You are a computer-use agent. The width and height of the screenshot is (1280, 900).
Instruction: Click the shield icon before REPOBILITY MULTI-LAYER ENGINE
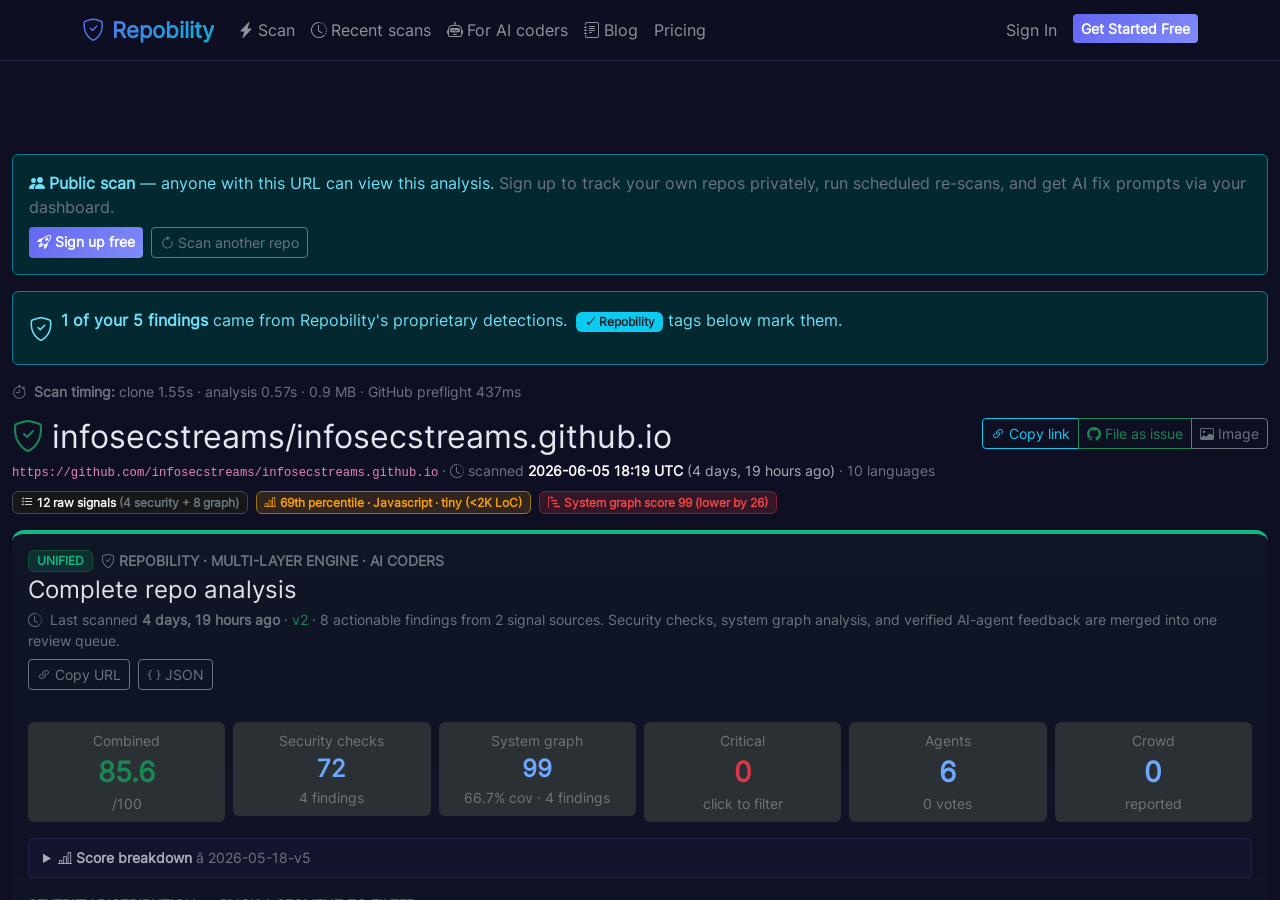point(108,561)
